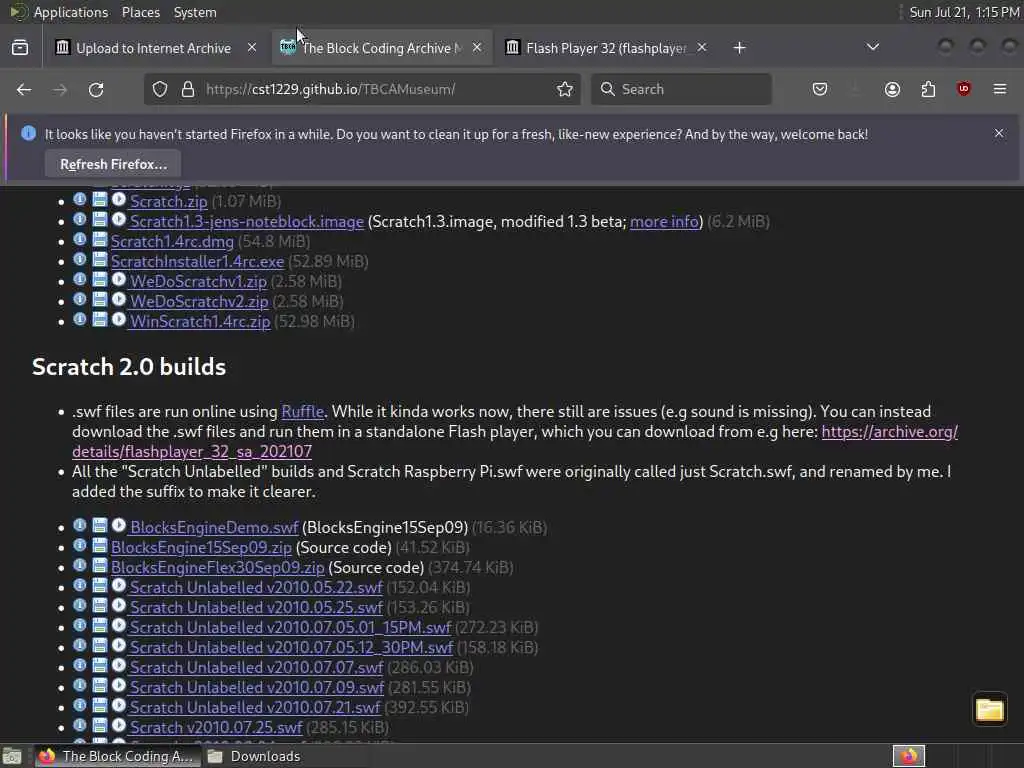Click save icon for ScratchInstaller1.4rc.exe
This screenshot has height=768, width=1024.
coord(99,259)
